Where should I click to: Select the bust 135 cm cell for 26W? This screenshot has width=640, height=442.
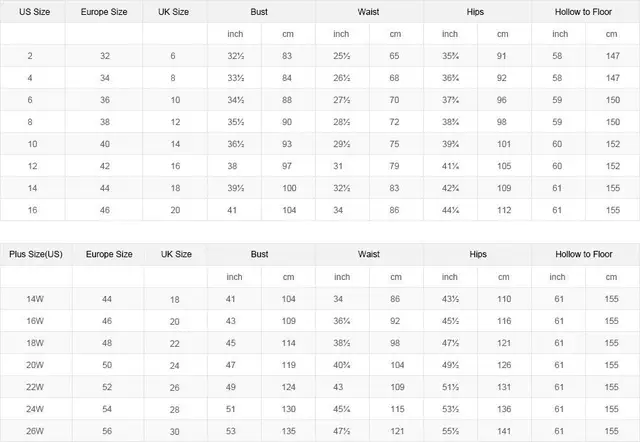coord(289,431)
